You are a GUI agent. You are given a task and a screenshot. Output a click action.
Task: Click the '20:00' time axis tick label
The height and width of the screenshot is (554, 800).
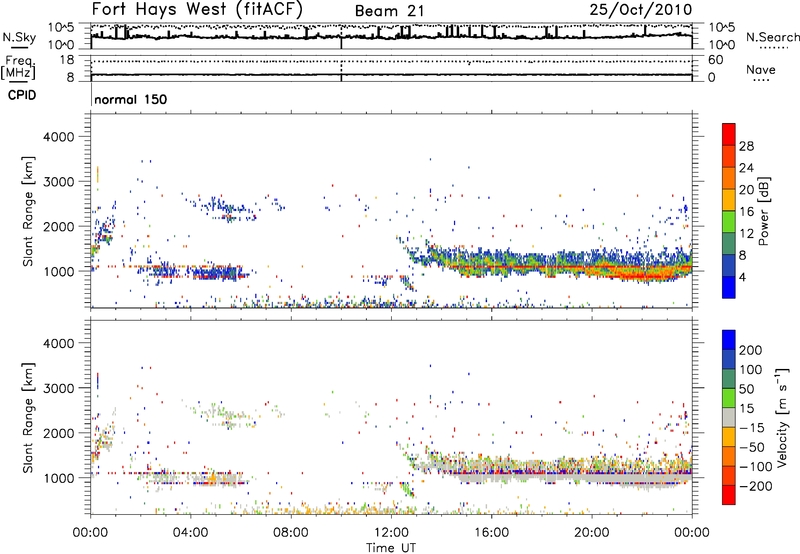click(592, 533)
